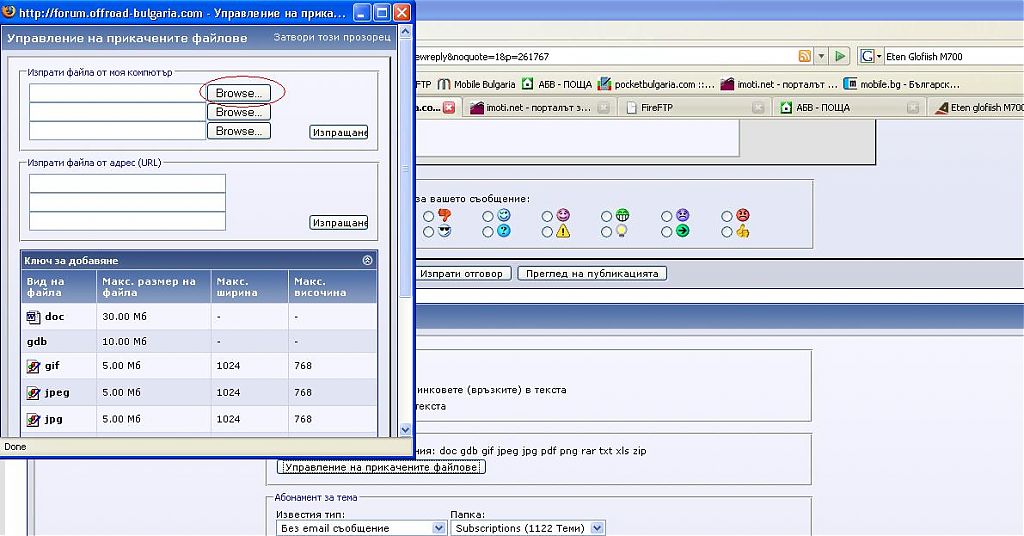1024x536 pixels.
Task: Select the winking smiley radio button
Action: coord(488,216)
